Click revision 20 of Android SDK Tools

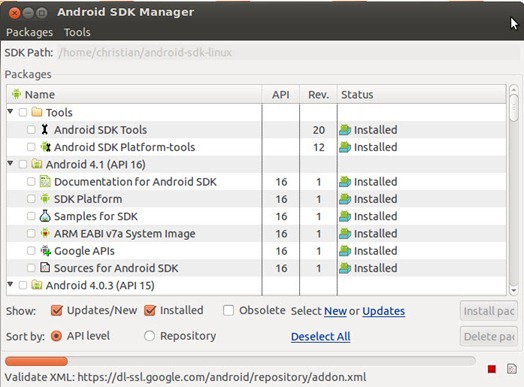coord(319,130)
